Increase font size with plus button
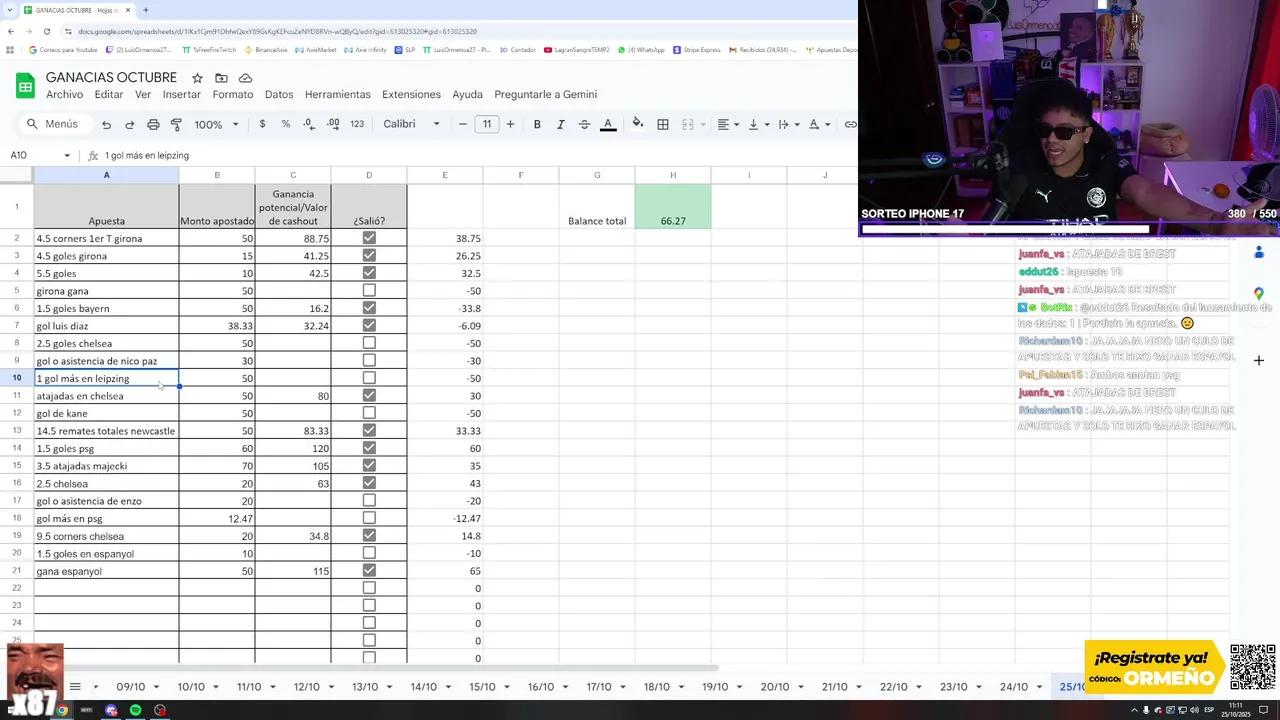Viewport: 1280px width, 720px height. pyautogui.click(x=510, y=124)
